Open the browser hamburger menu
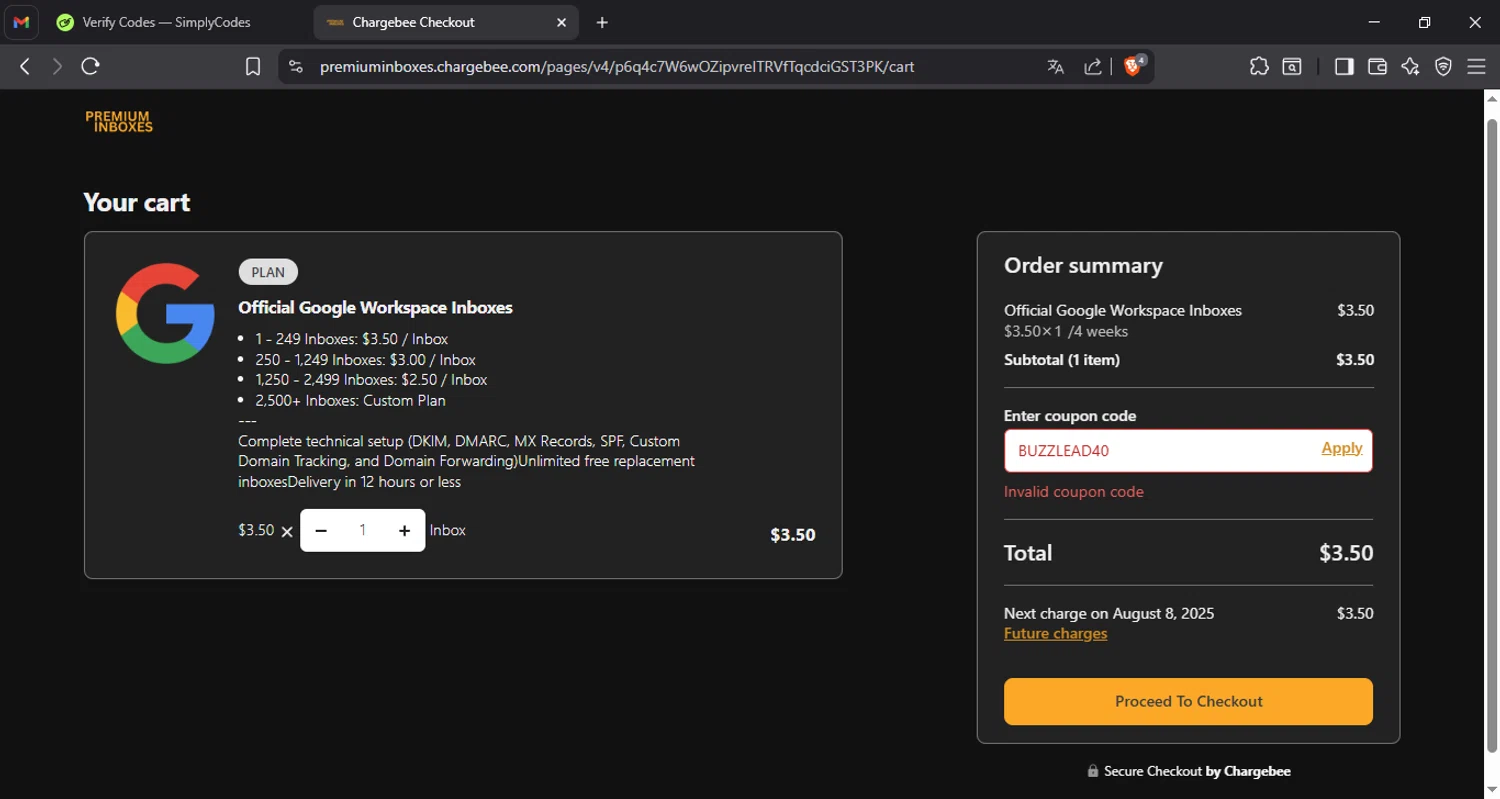Viewport: 1500px width, 799px height. [1476, 66]
